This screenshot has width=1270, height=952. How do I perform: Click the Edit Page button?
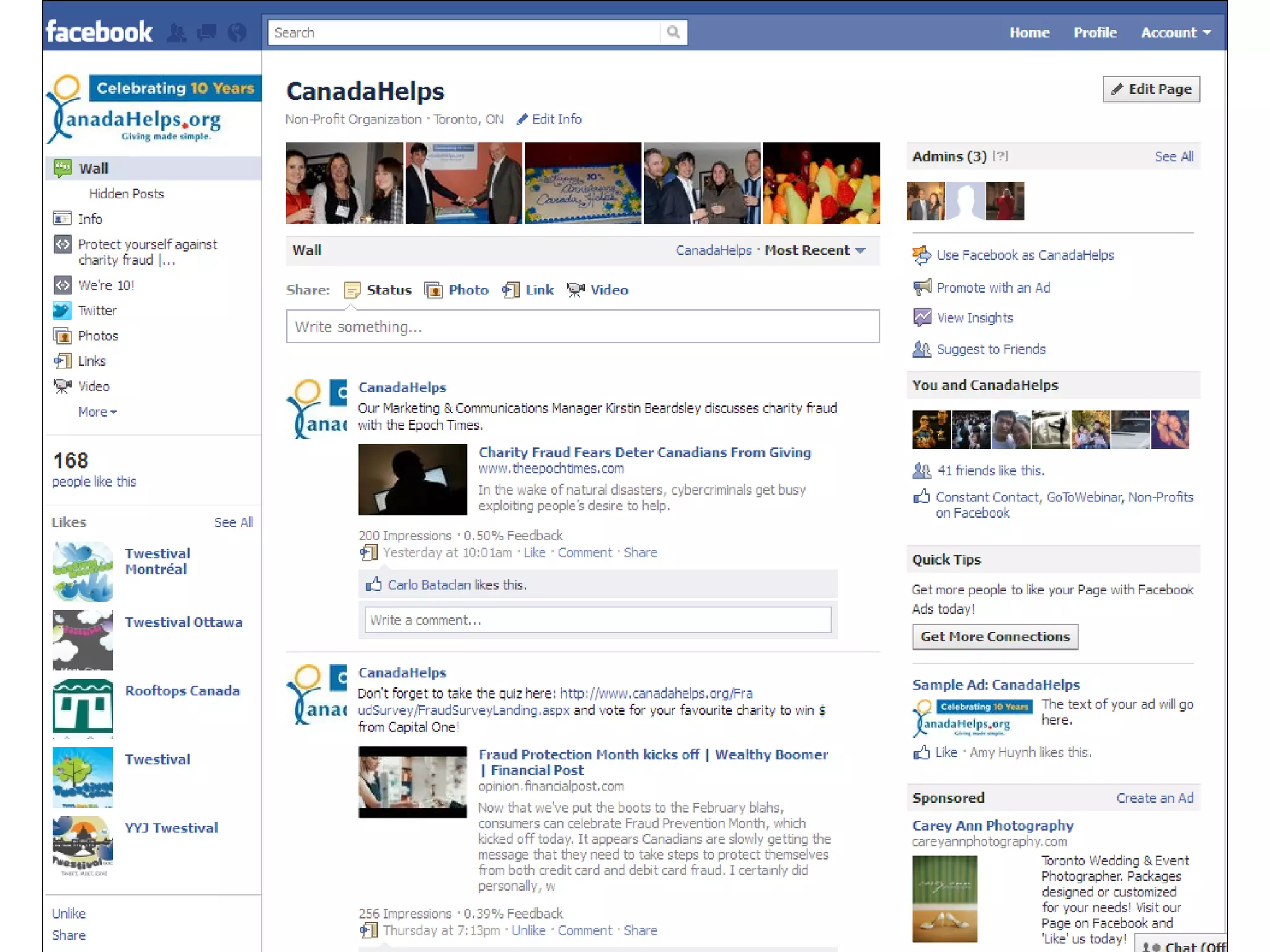(x=1151, y=89)
